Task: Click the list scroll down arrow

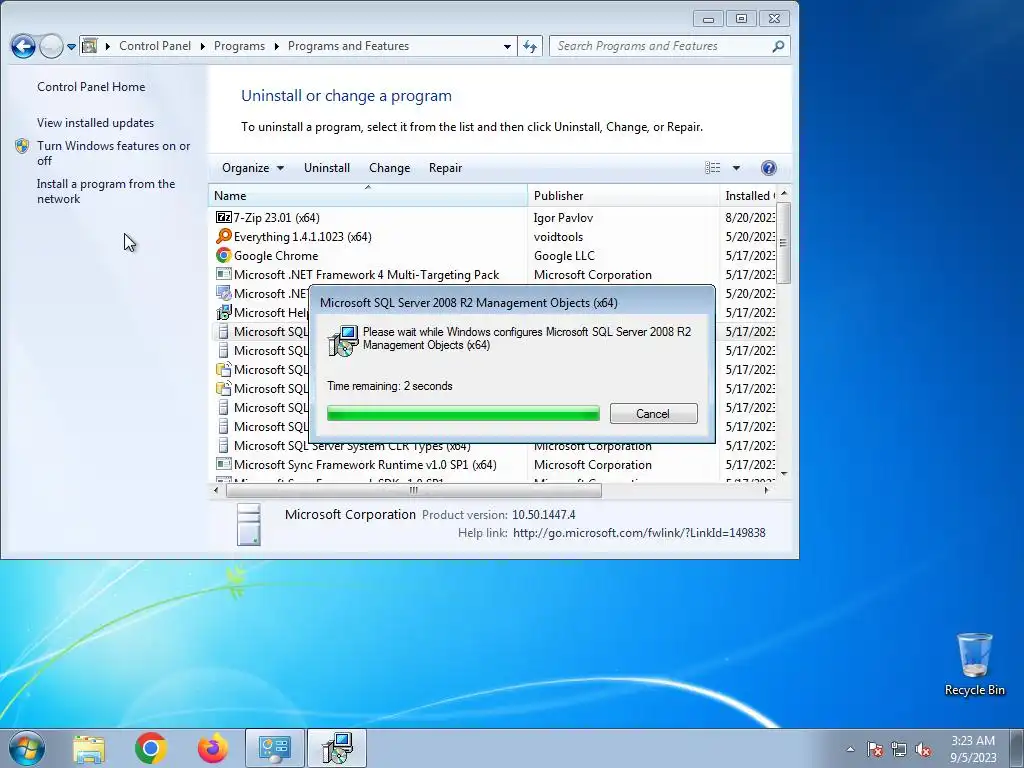Action: 784,474
